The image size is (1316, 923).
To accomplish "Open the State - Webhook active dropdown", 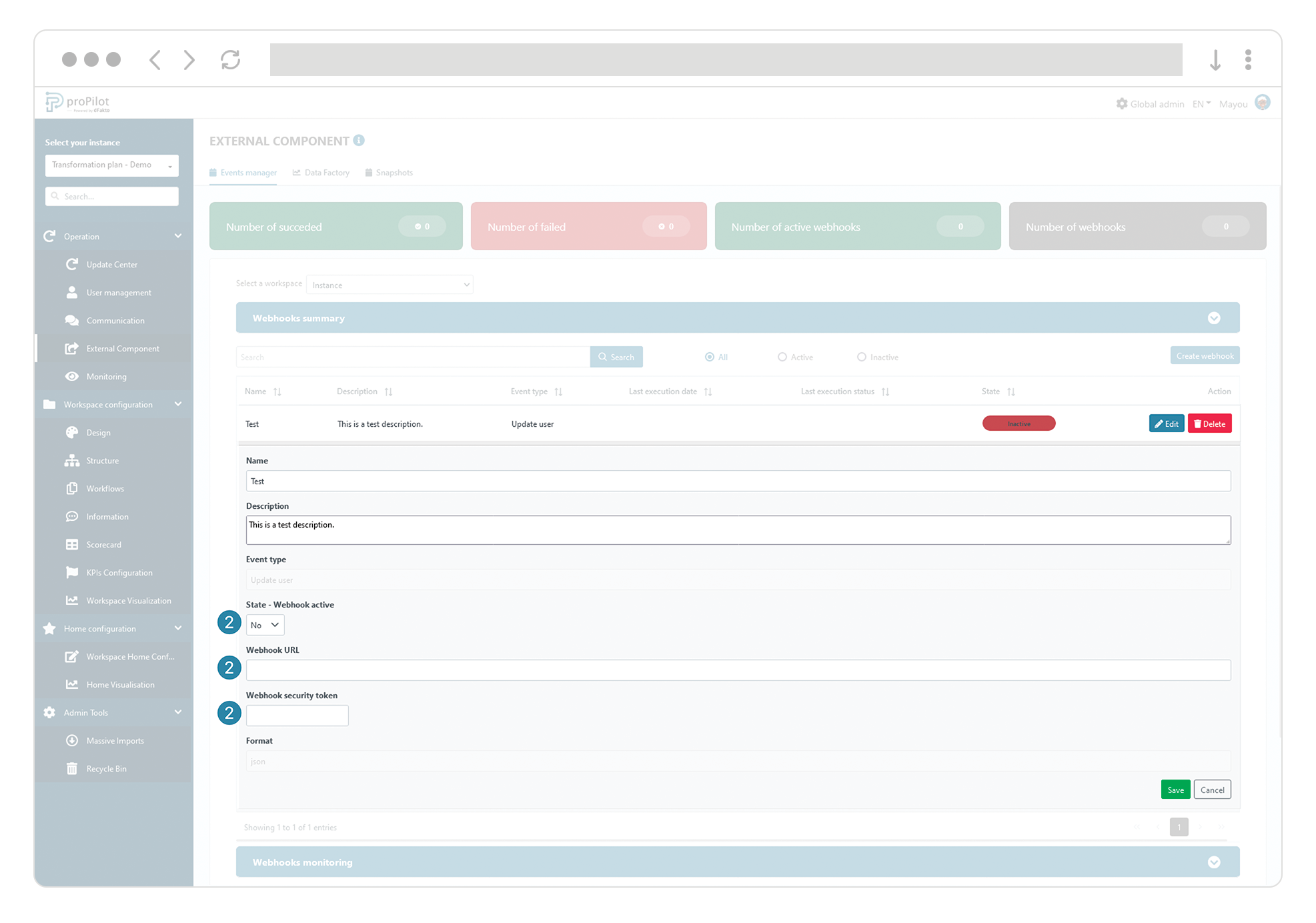I will pos(265,624).
